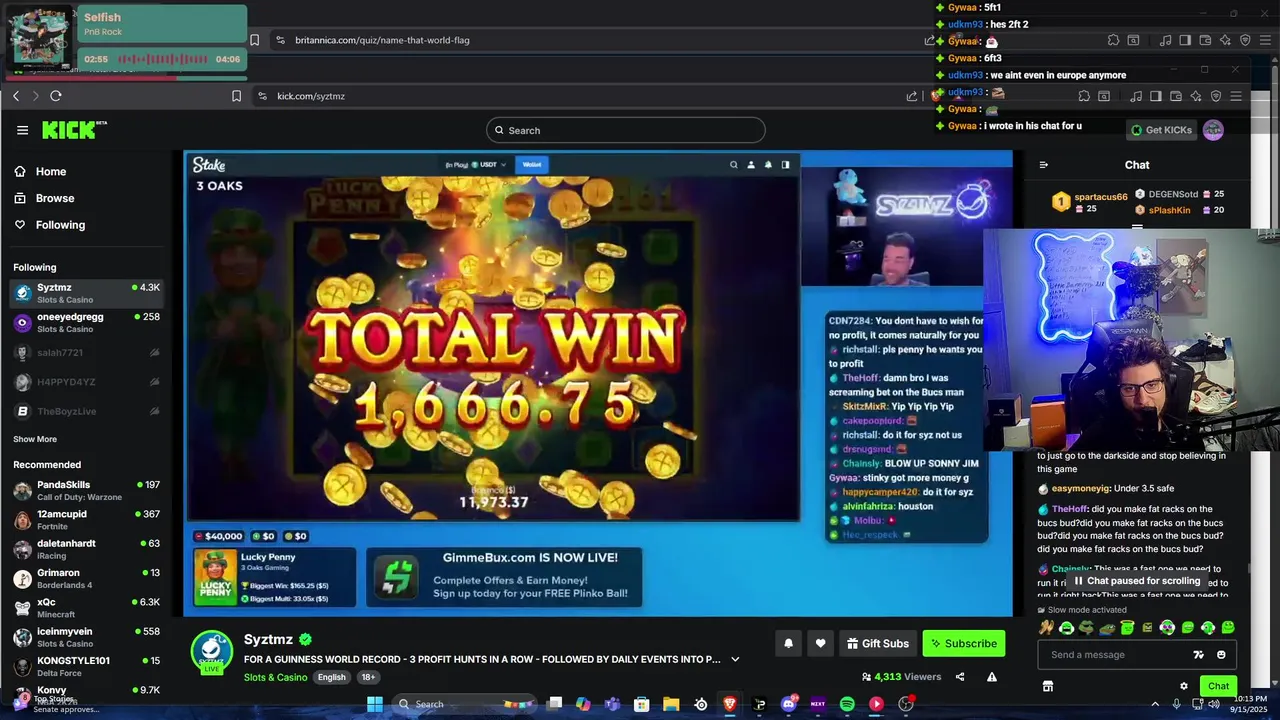Seek within the Selfish track waveform
Image resolution: width=1280 pixels, height=720 pixels.
(x=163, y=59)
